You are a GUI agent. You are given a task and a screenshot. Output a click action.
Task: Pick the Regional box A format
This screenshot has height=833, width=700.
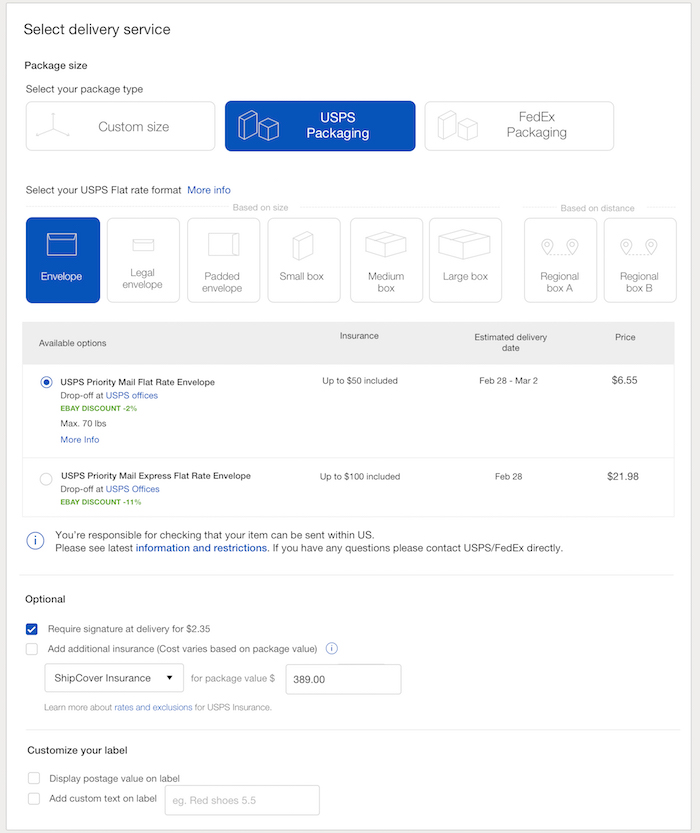560,260
